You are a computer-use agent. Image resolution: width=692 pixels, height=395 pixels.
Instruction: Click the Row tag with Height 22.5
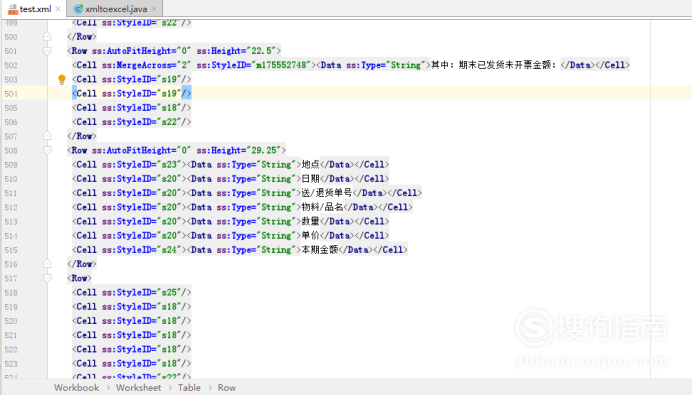coord(174,51)
